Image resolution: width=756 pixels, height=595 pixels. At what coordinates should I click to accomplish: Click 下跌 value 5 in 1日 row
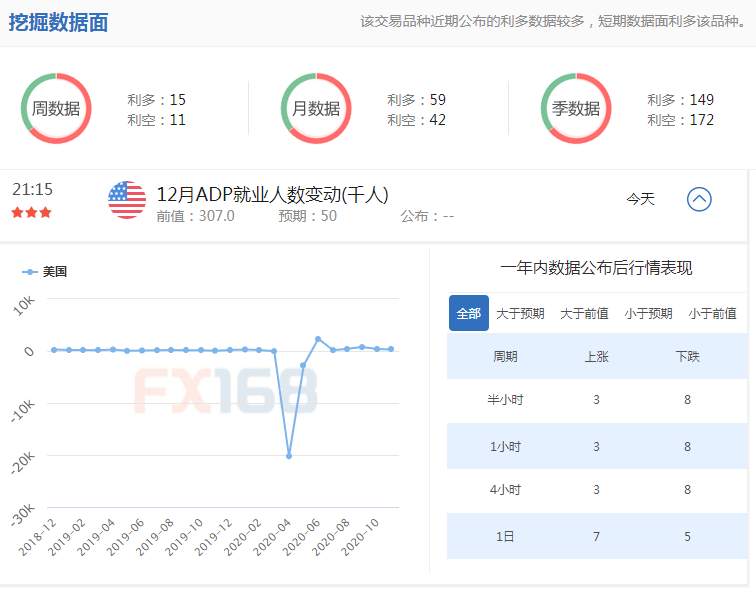tap(688, 536)
